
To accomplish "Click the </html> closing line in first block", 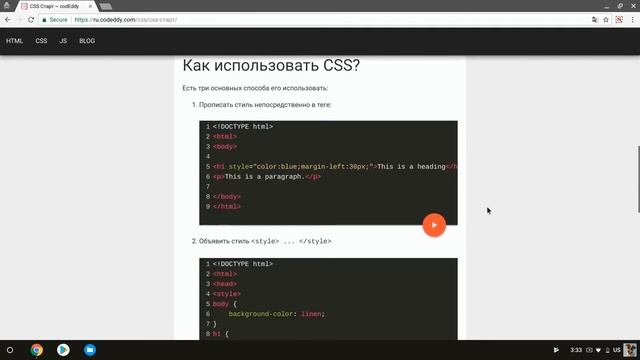I will click(227, 207).
